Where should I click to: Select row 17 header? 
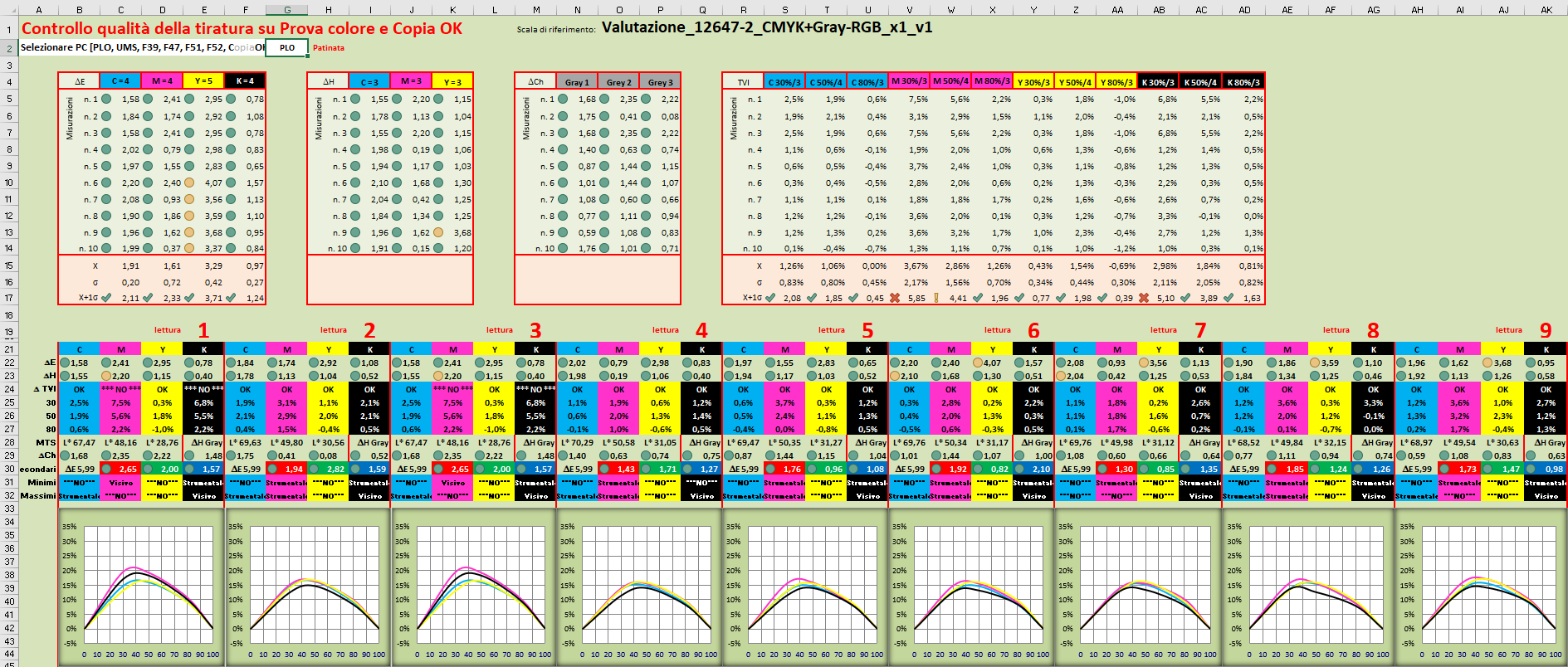[x=9, y=298]
